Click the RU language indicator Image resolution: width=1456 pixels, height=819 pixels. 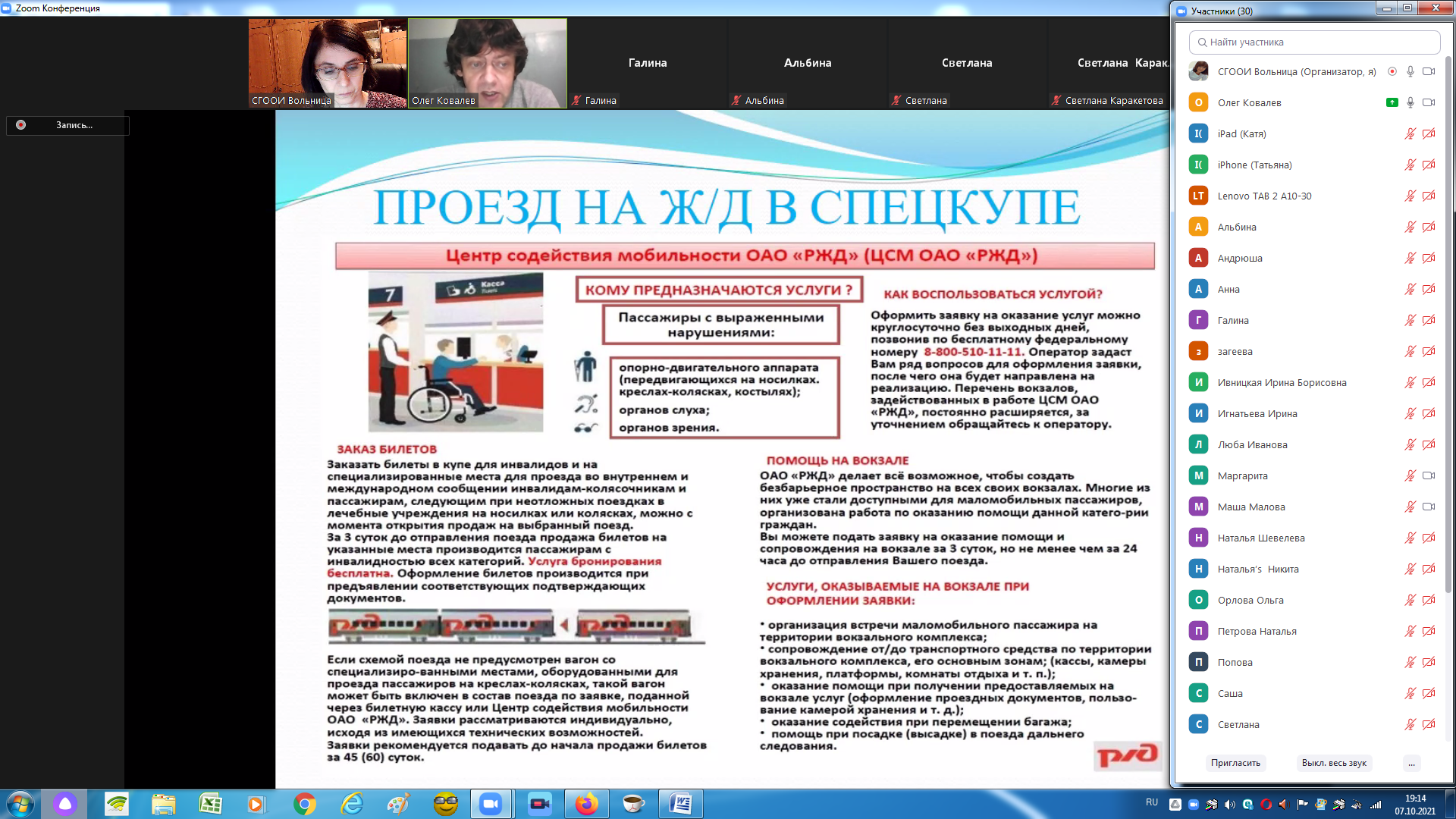1152,802
